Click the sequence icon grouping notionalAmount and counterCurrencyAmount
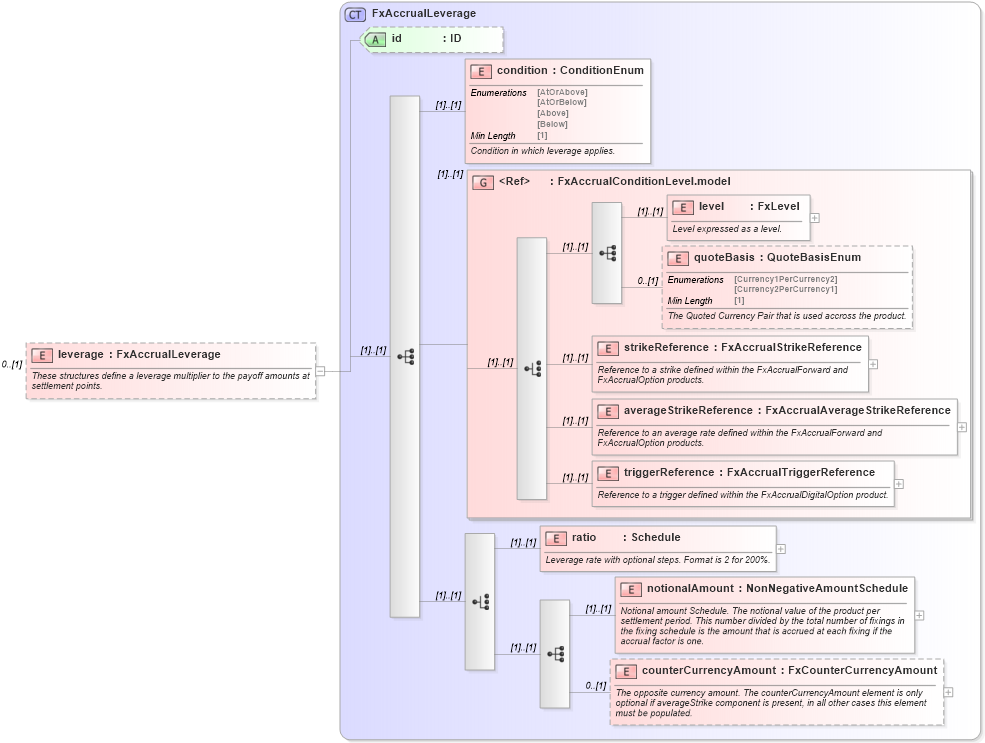The width and height of the screenshot is (985, 743). tap(555, 654)
